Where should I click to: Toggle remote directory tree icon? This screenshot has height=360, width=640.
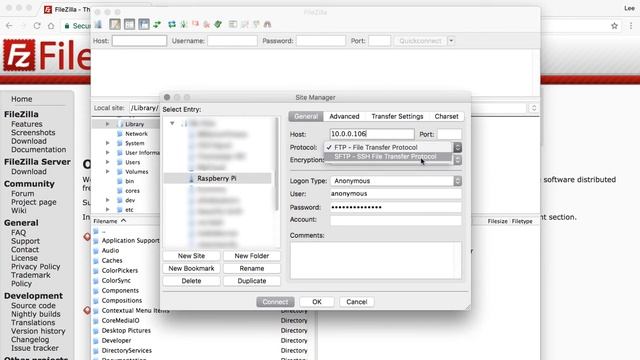pos(144,24)
